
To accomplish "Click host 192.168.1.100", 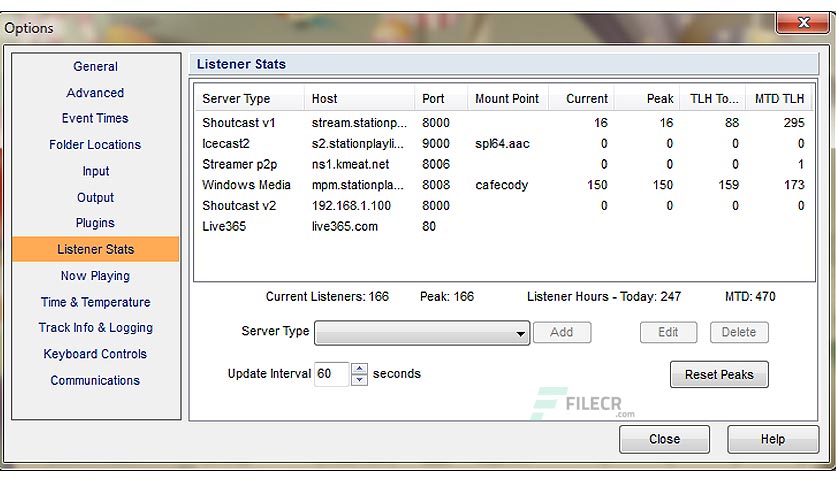I will click(351, 206).
